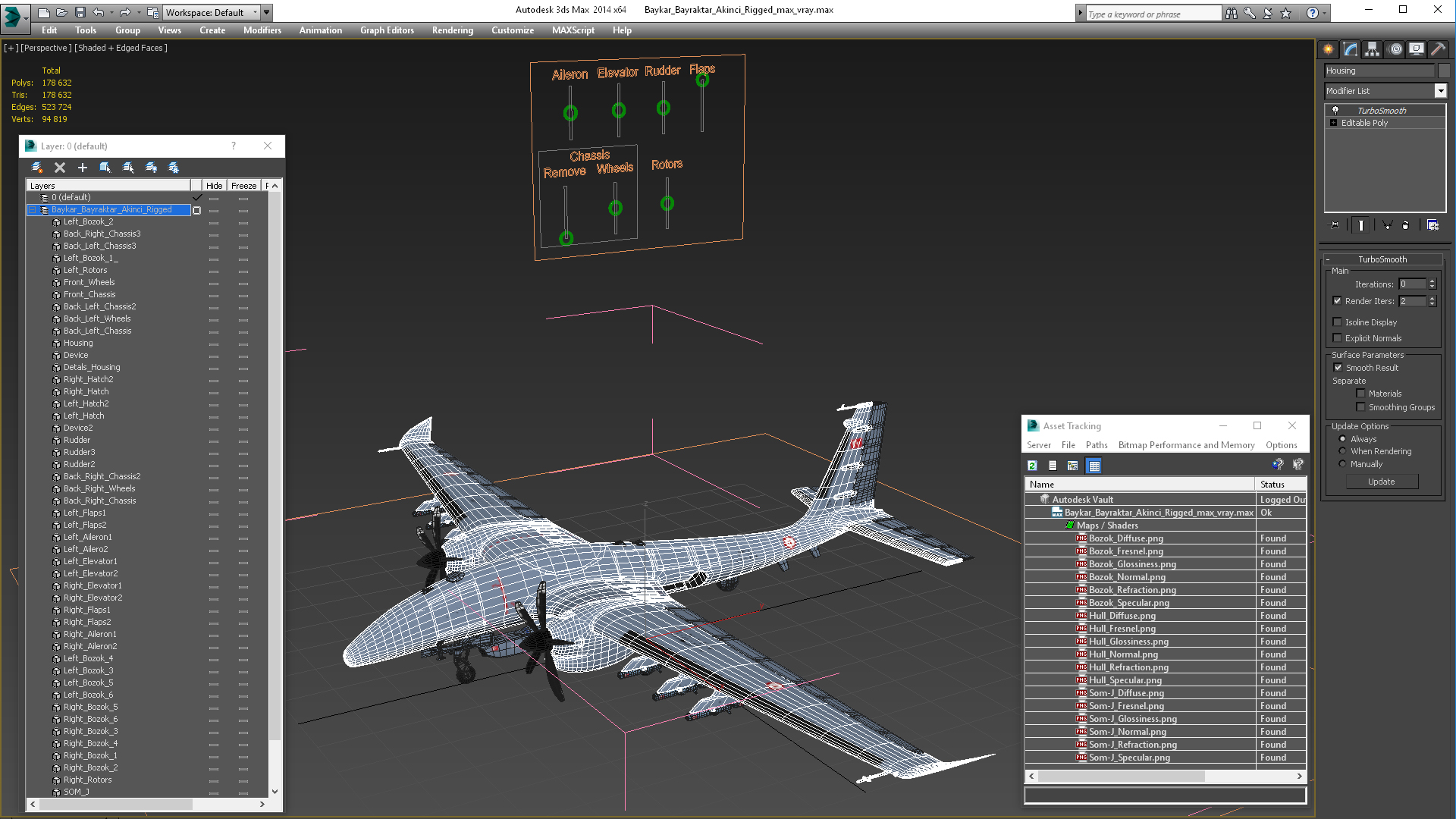Select the When Rendering update option
The width and height of the screenshot is (1456, 819).
[x=1342, y=451]
